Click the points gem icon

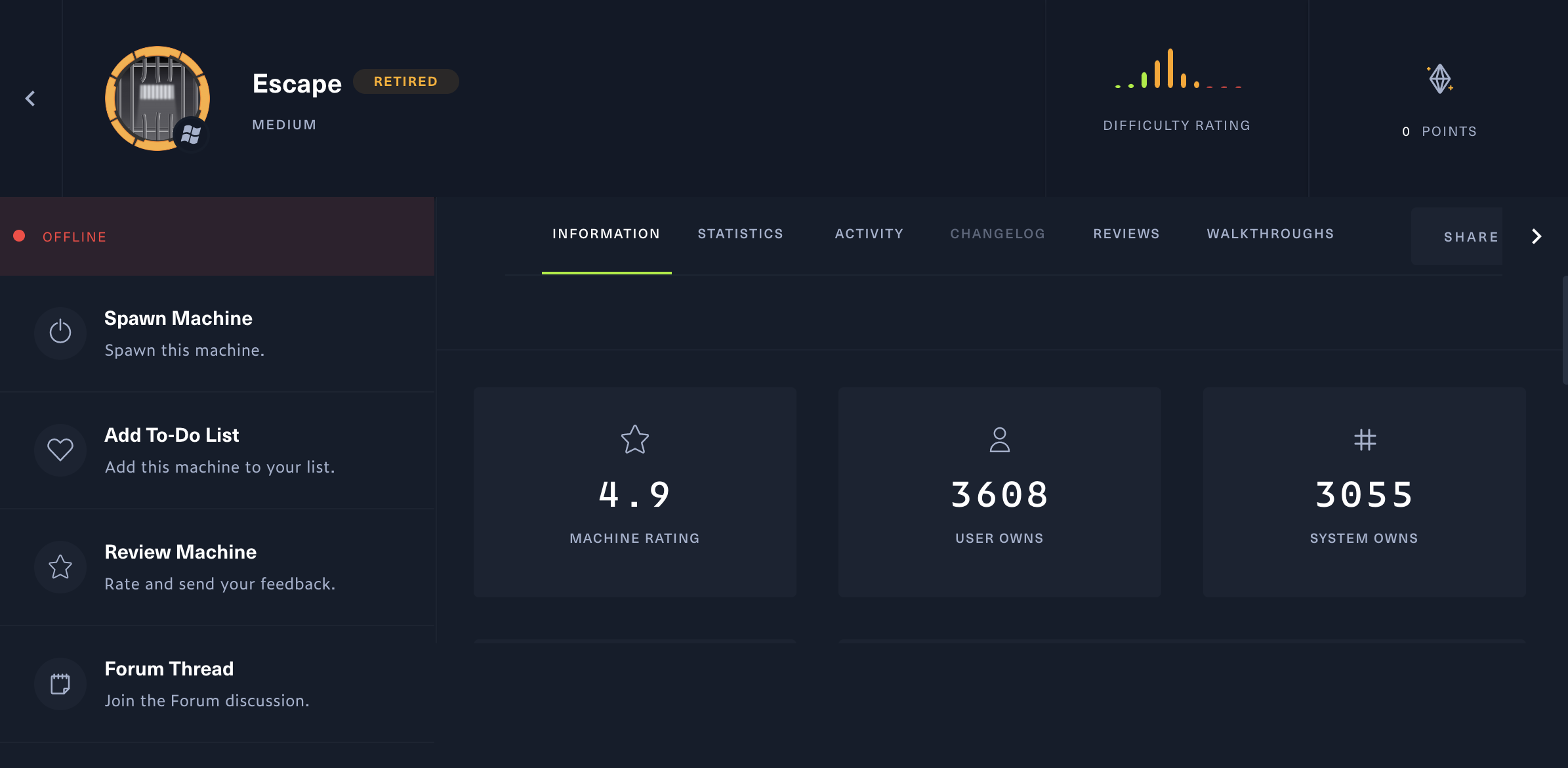tap(1438, 79)
